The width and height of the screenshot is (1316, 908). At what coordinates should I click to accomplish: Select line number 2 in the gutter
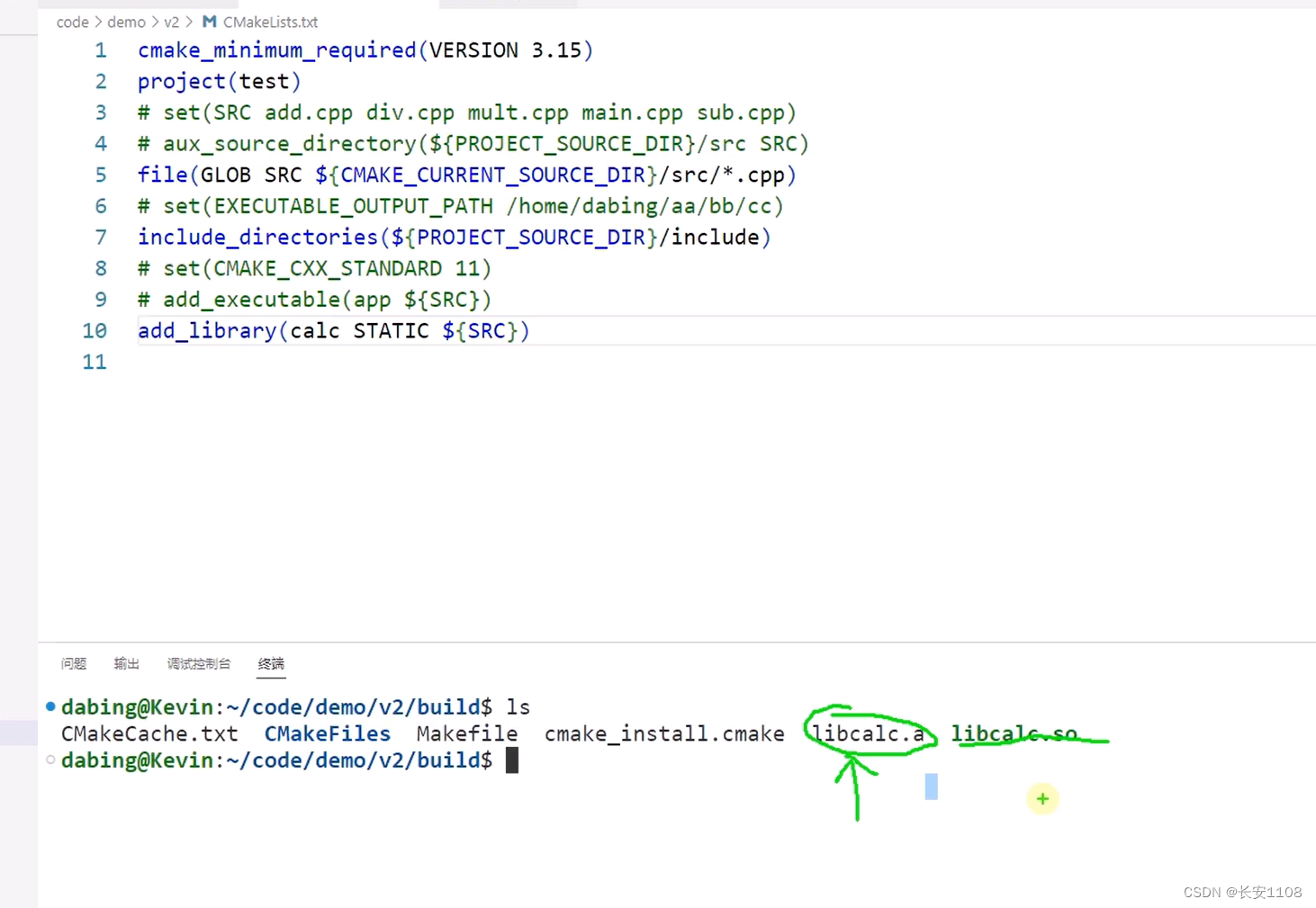pyautogui.click(x=100, y=82)
